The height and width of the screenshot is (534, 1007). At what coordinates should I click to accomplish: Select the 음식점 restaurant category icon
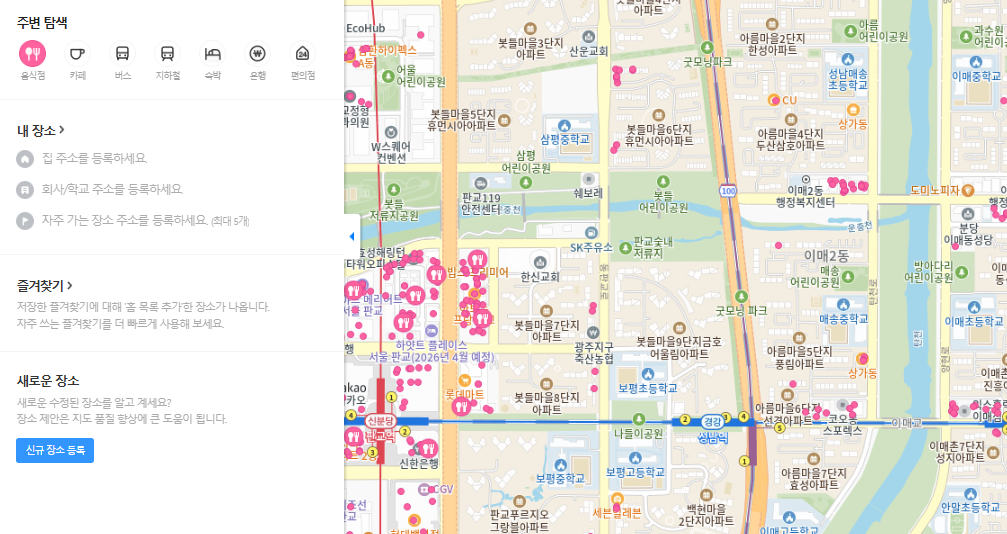(32, 54)
